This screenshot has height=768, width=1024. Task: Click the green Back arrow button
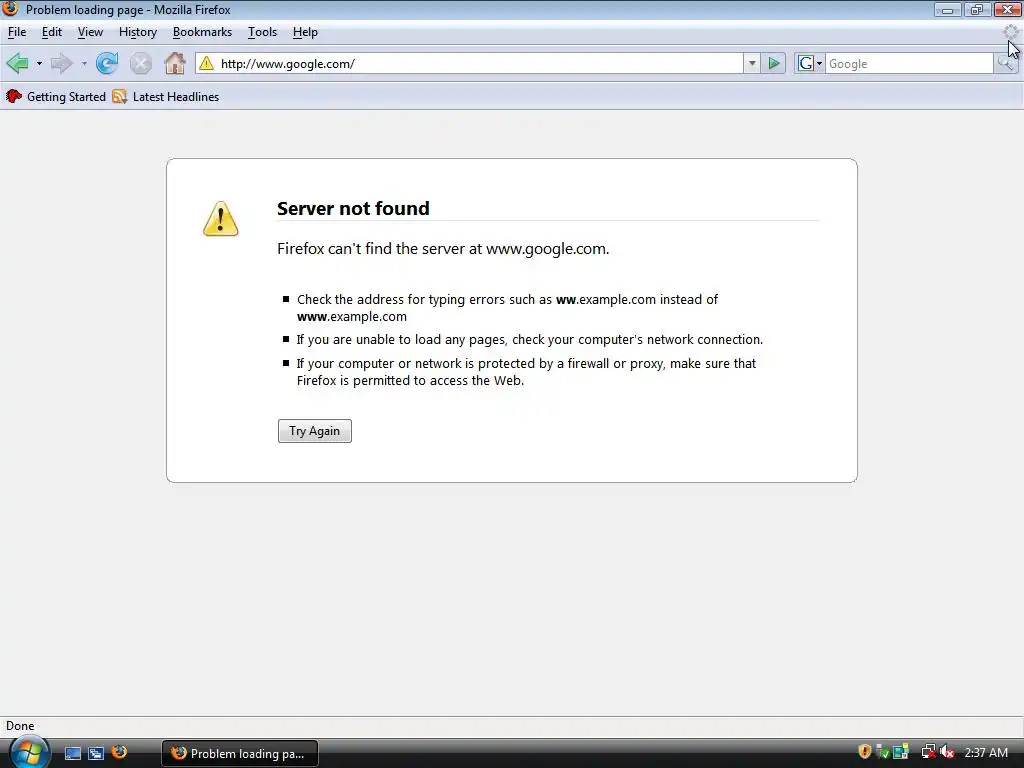[18, 63]
